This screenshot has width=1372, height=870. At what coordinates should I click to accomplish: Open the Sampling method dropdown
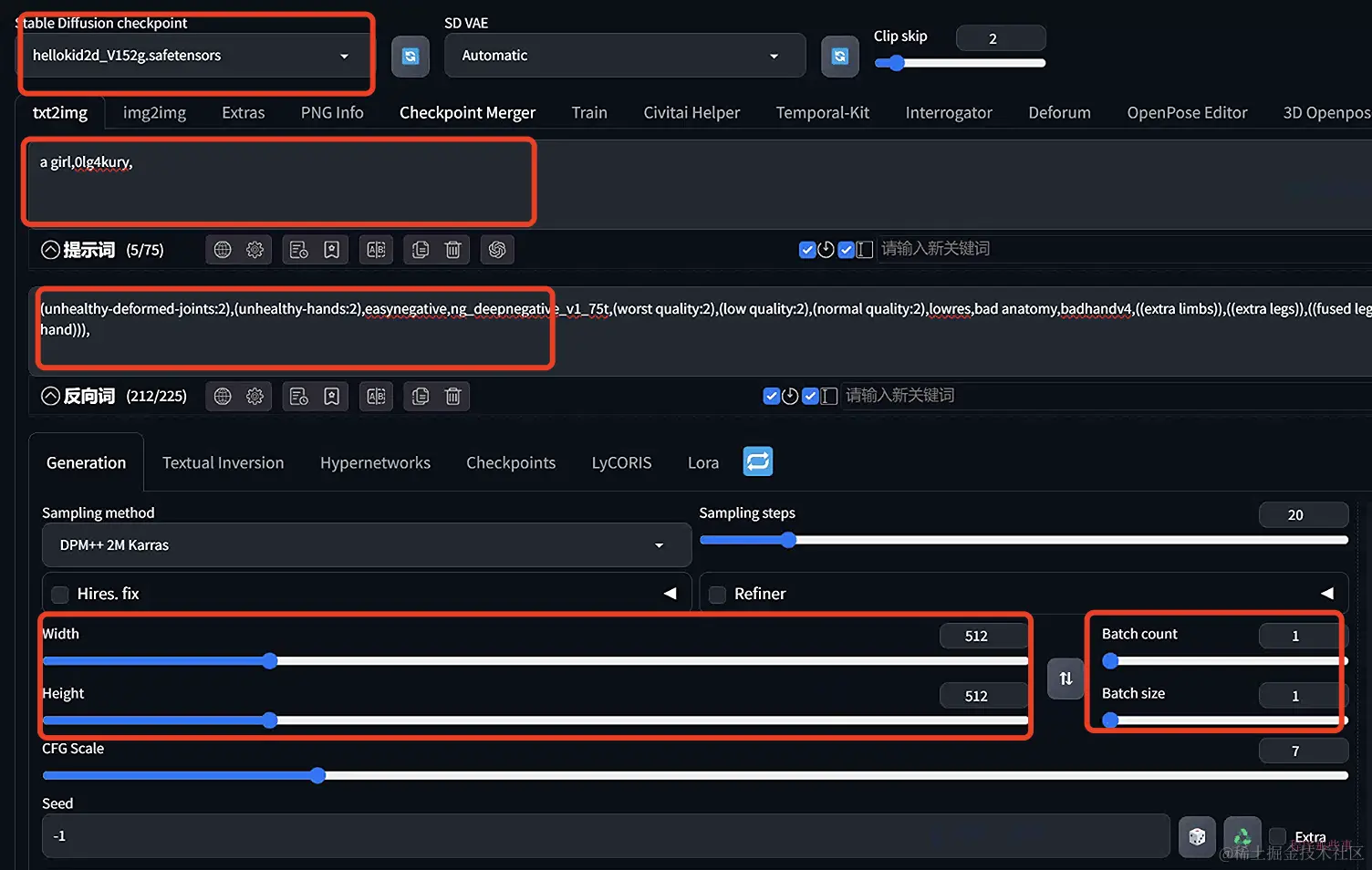367,545
